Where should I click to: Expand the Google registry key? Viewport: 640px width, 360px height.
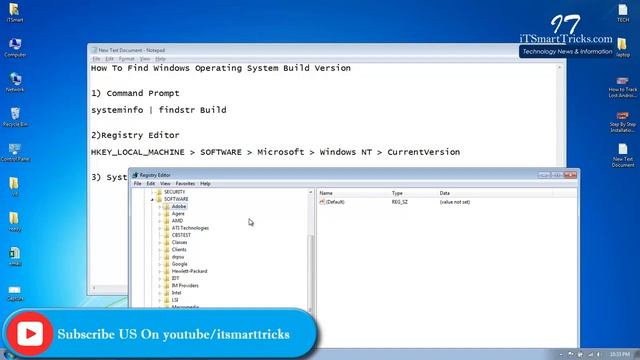[x=160, y=264]
